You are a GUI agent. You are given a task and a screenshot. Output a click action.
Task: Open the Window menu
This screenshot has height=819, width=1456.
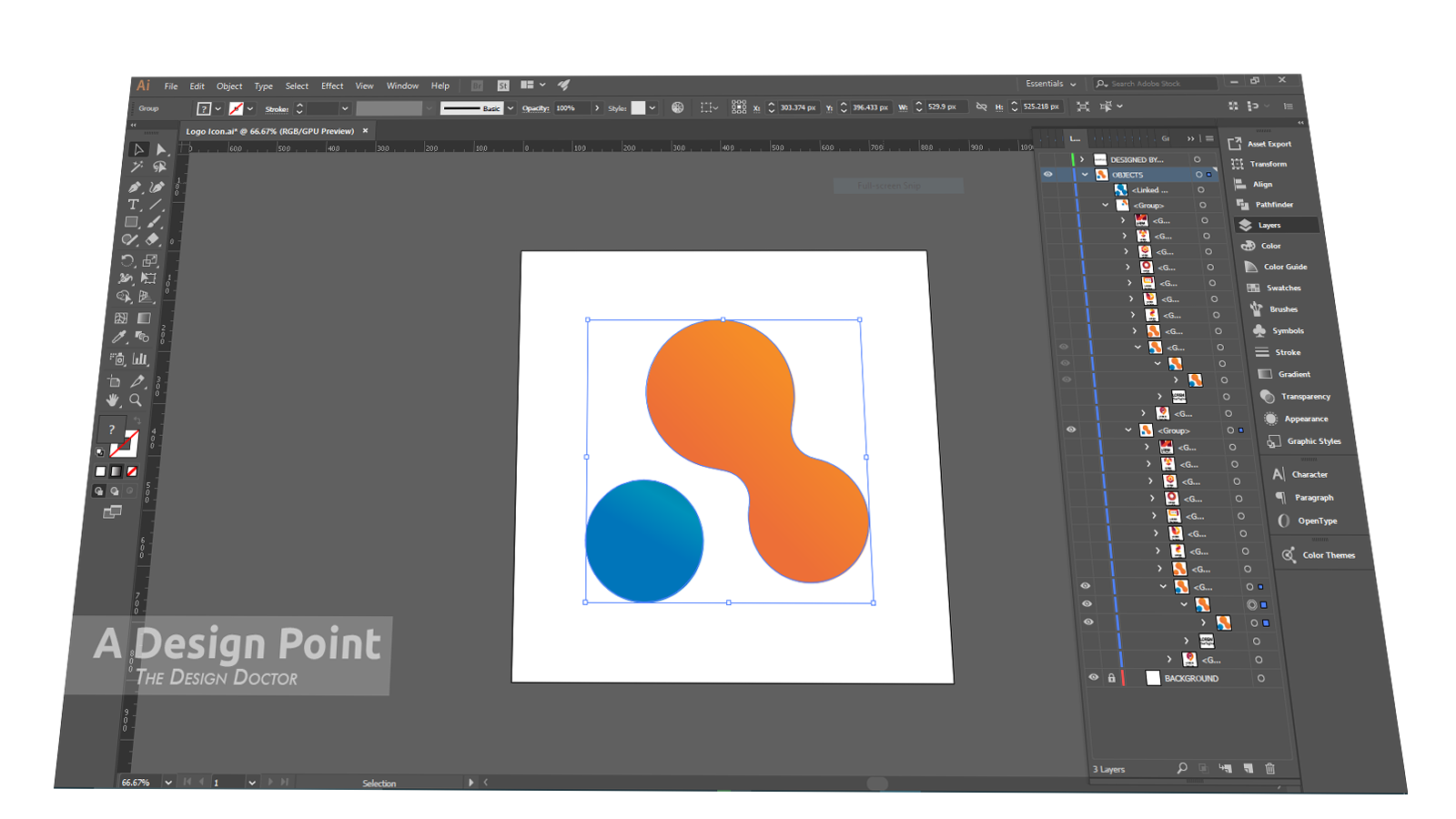tap(402, 86)
